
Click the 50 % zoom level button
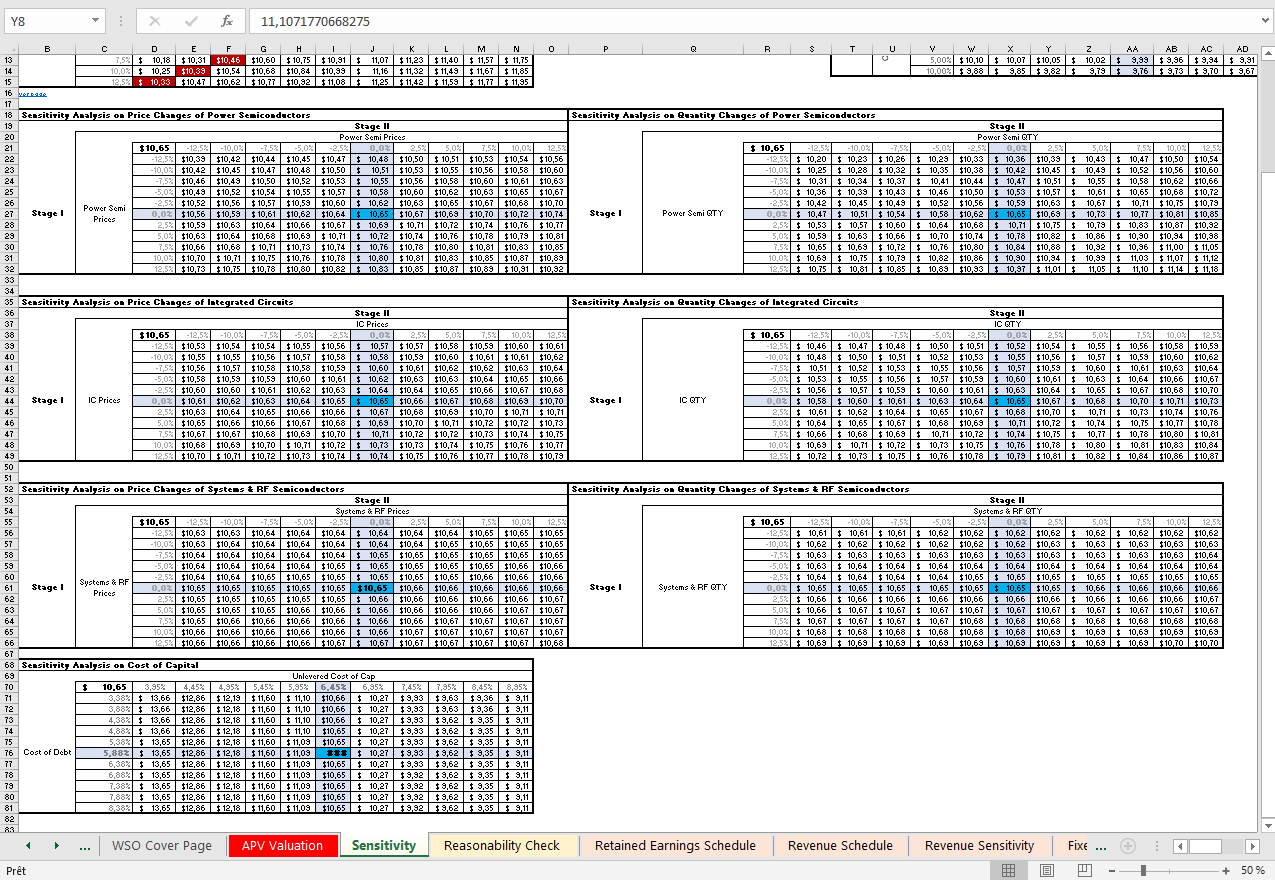click(x=1253, y=870)
